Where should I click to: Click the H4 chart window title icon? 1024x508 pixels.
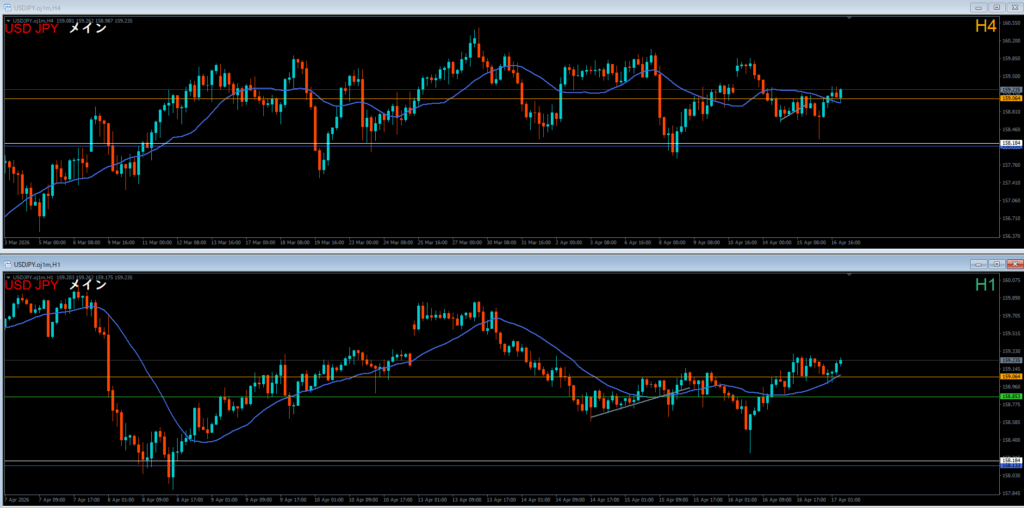click(9, 7)
